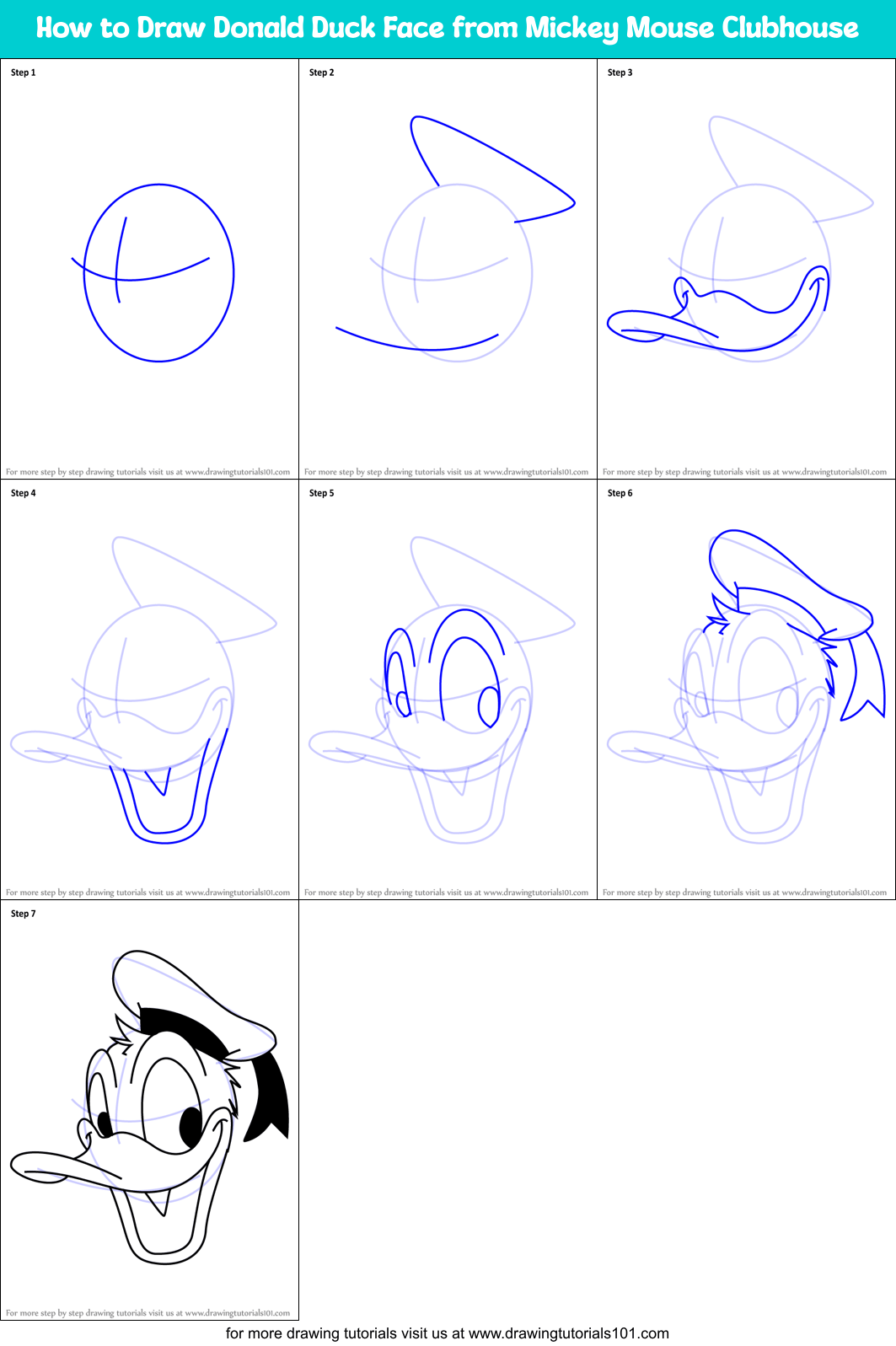Click the website credit under Step 2 panel

point(446,472)
